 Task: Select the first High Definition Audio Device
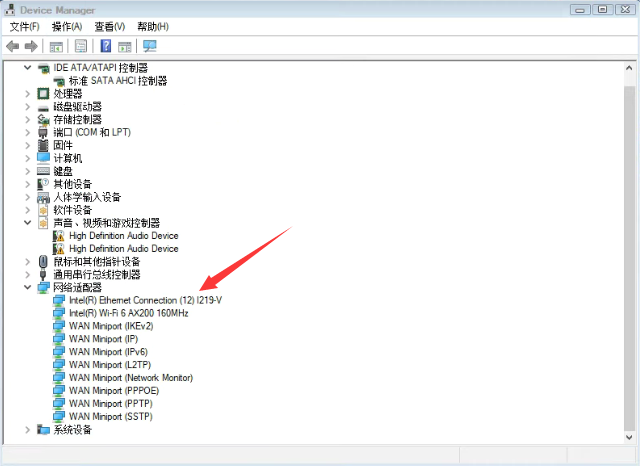(123, 236)
